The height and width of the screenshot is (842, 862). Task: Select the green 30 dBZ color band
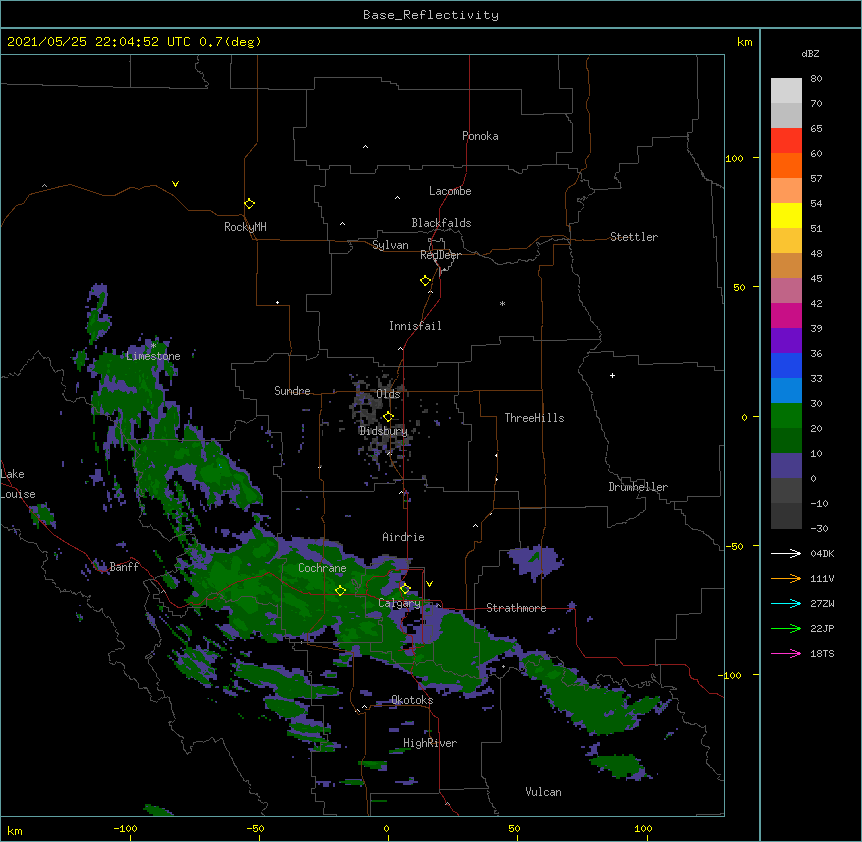786,416
